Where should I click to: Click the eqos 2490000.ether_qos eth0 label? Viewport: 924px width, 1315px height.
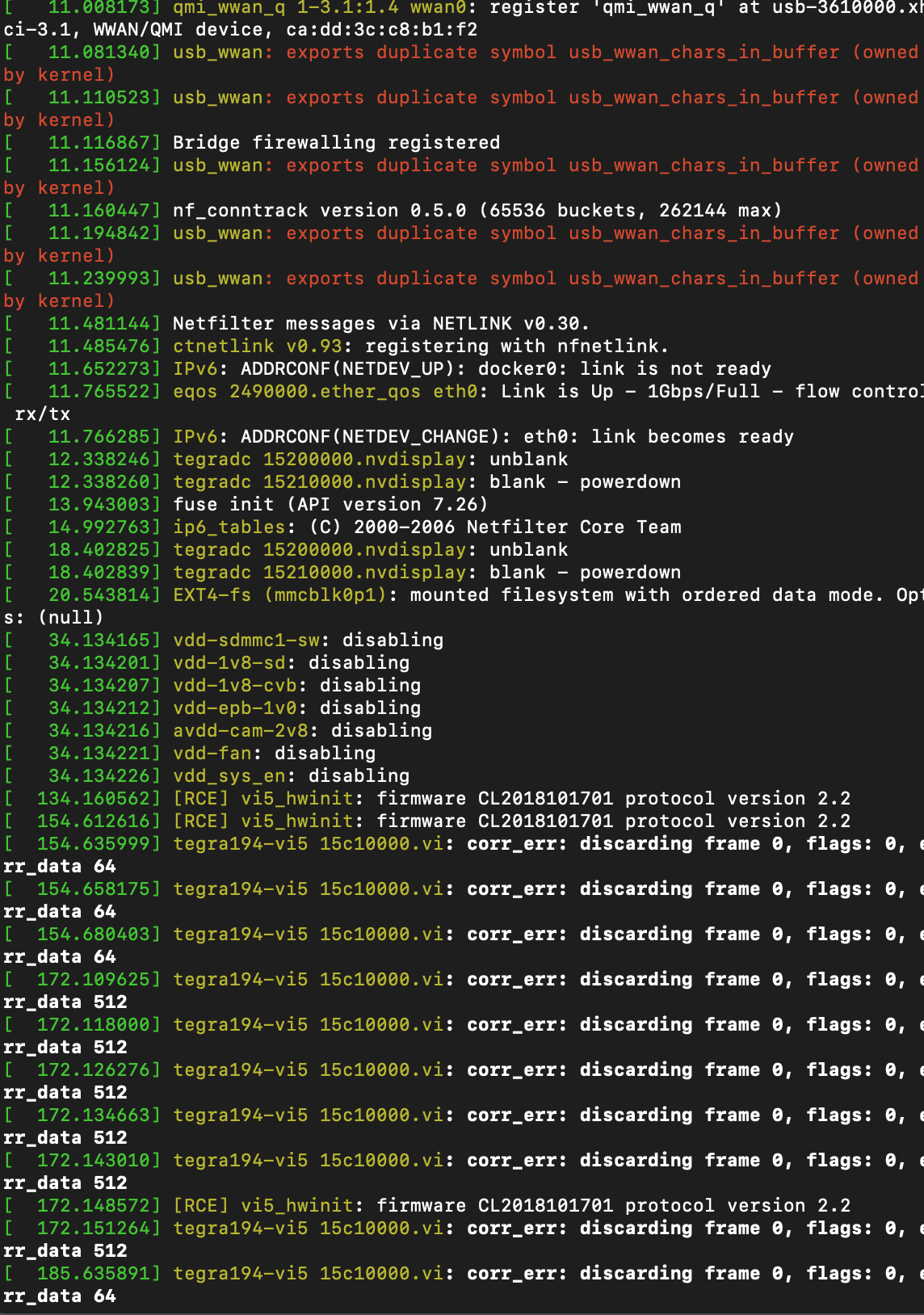(x=325, y=392)
